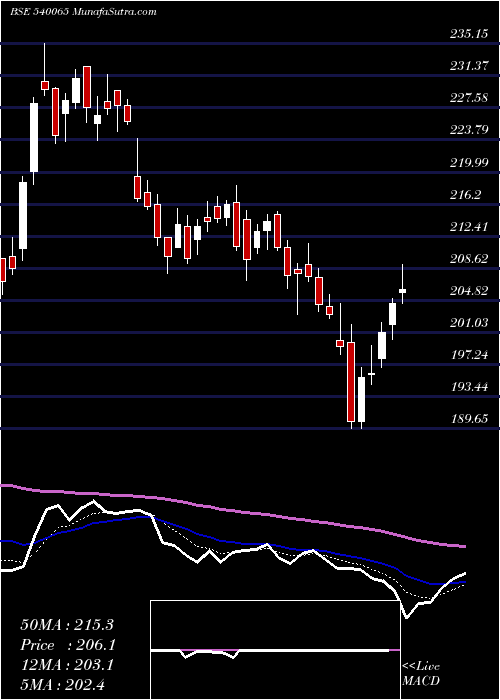Click the BSE 540065 MunafaSutra.com title
500x700 pixels.
(x=83, y=12)
